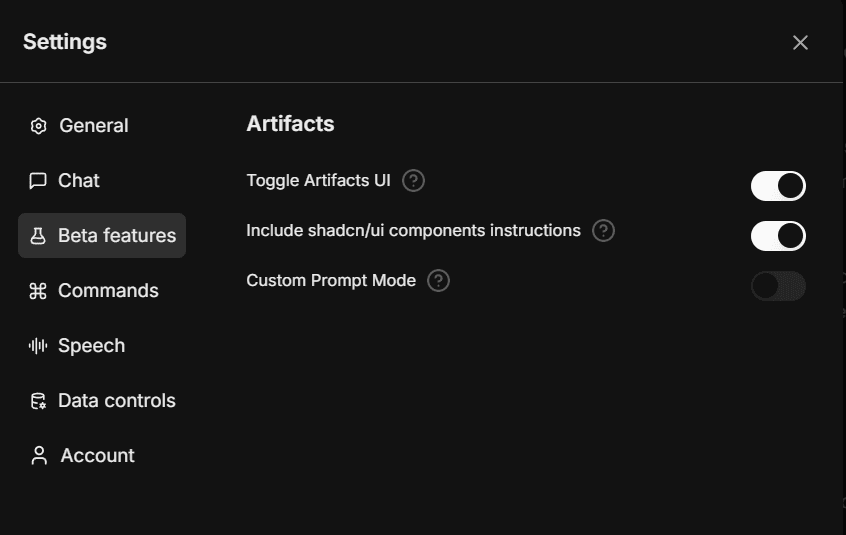Screen dimensions: 846x535
Task: Go to the Commands settings tab
Action: [x=108, y=291]
